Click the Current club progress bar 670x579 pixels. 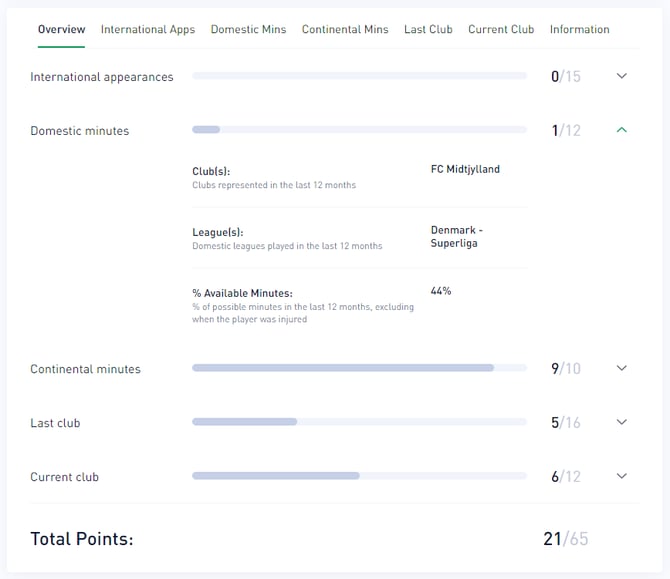pyautogui.click(x=359, y=476)
